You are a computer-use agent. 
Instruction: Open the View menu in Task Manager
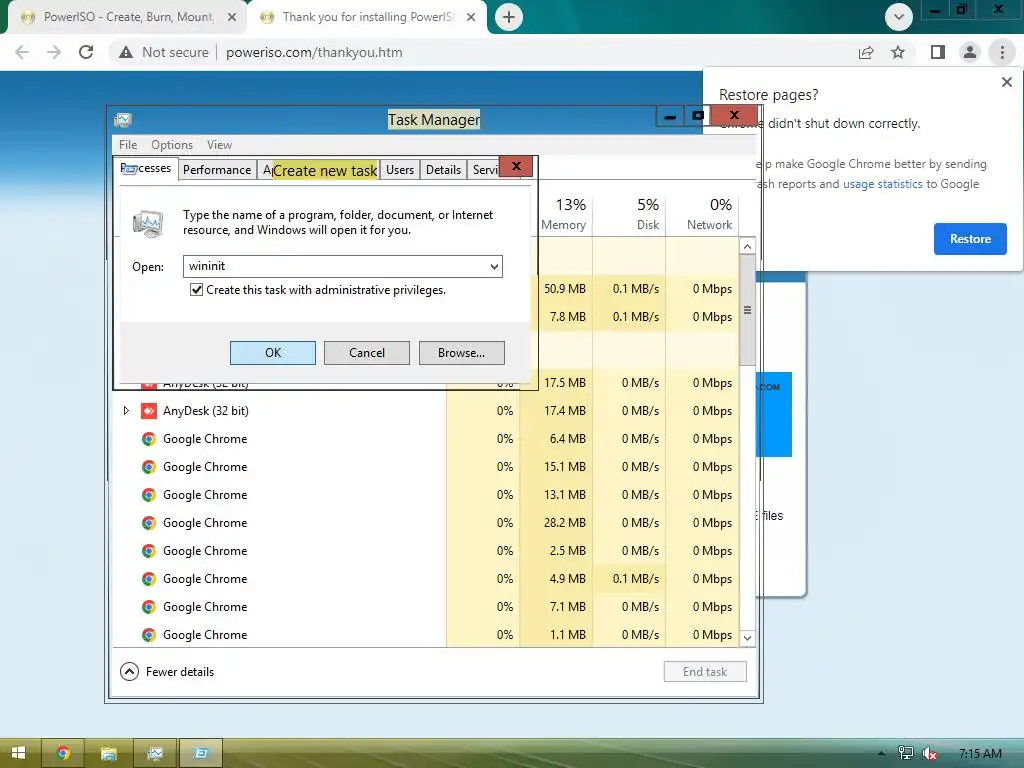[219, 144]
